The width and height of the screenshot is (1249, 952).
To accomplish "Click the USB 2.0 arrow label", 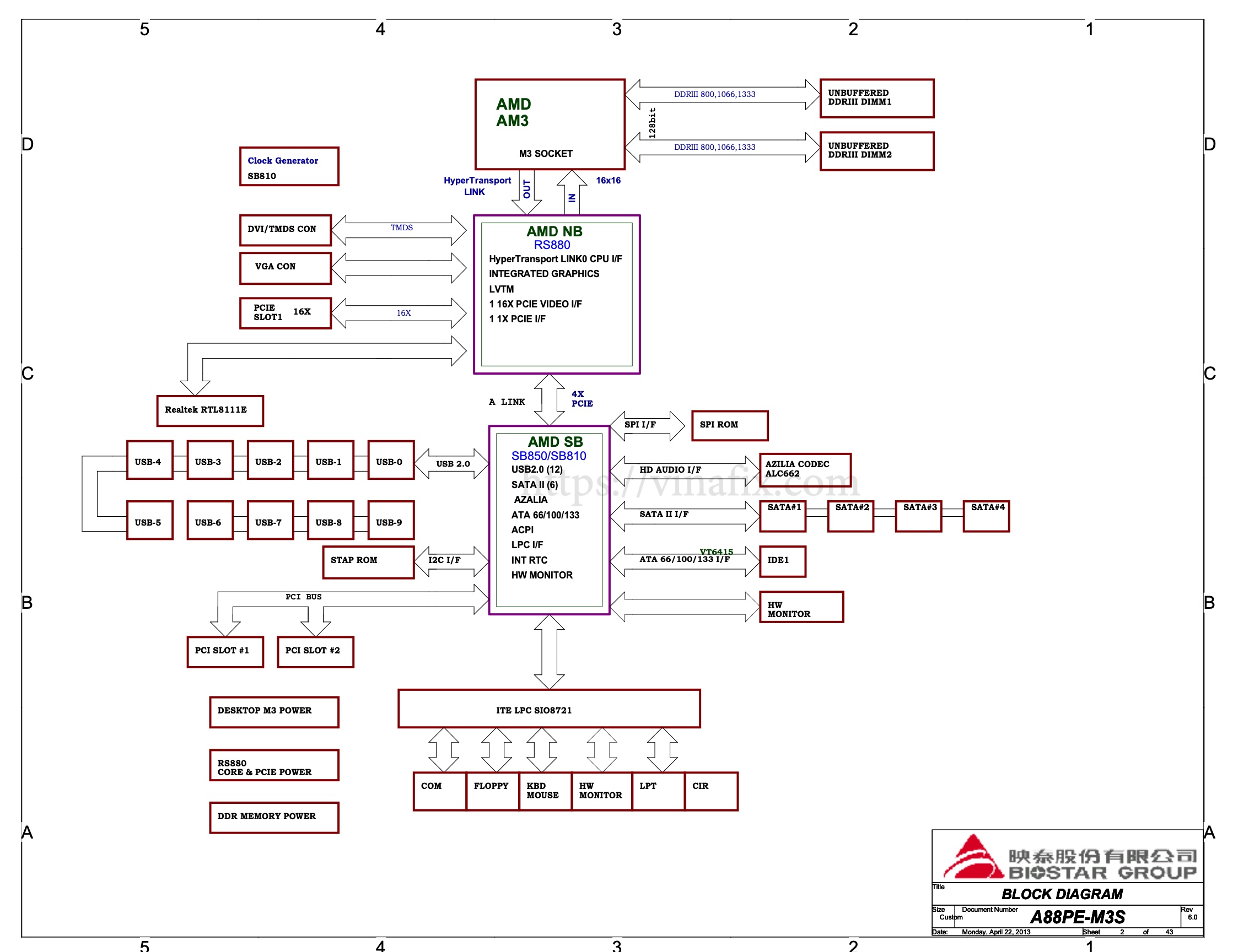I will tap(453, 463).
